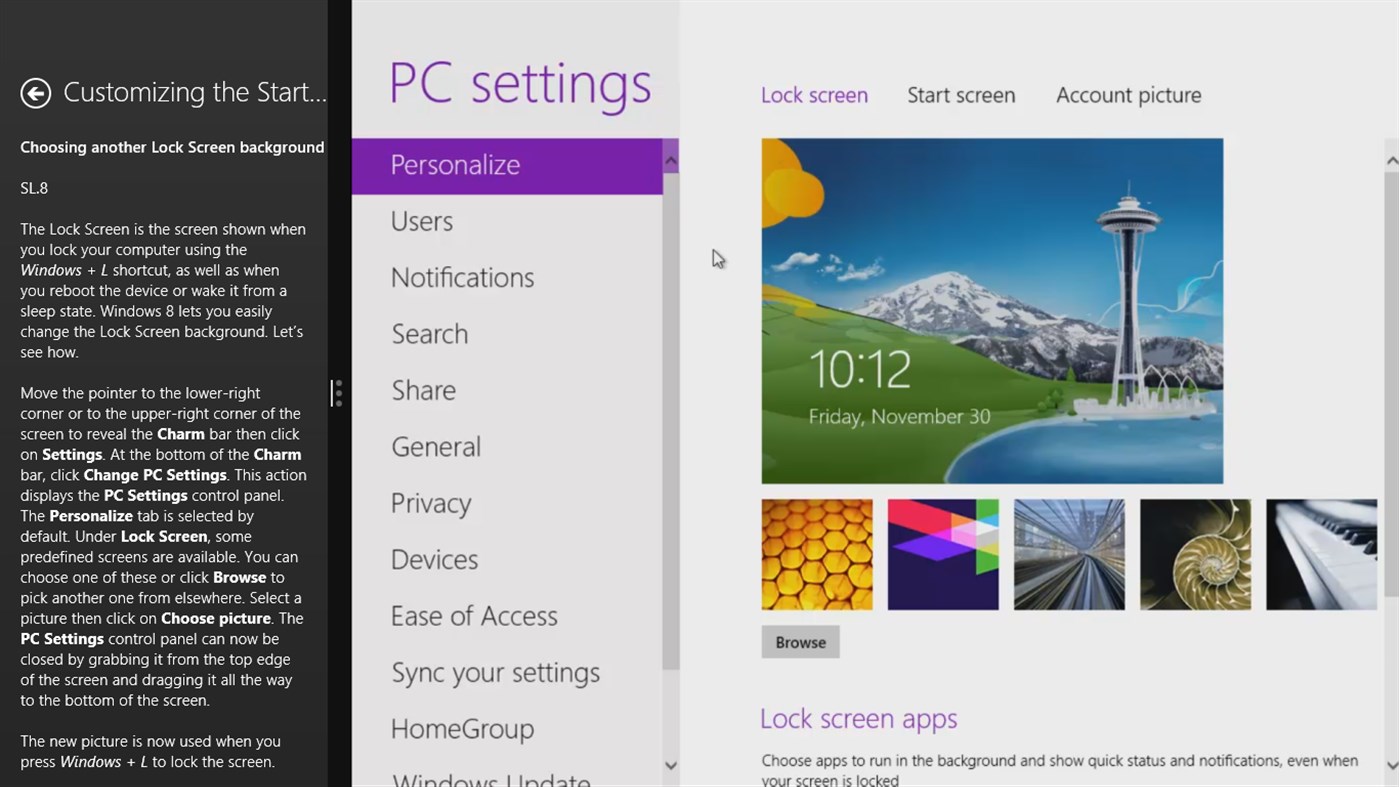Open the Account picture tab
Screen dimensions: 1399x787
point(1128,95)
